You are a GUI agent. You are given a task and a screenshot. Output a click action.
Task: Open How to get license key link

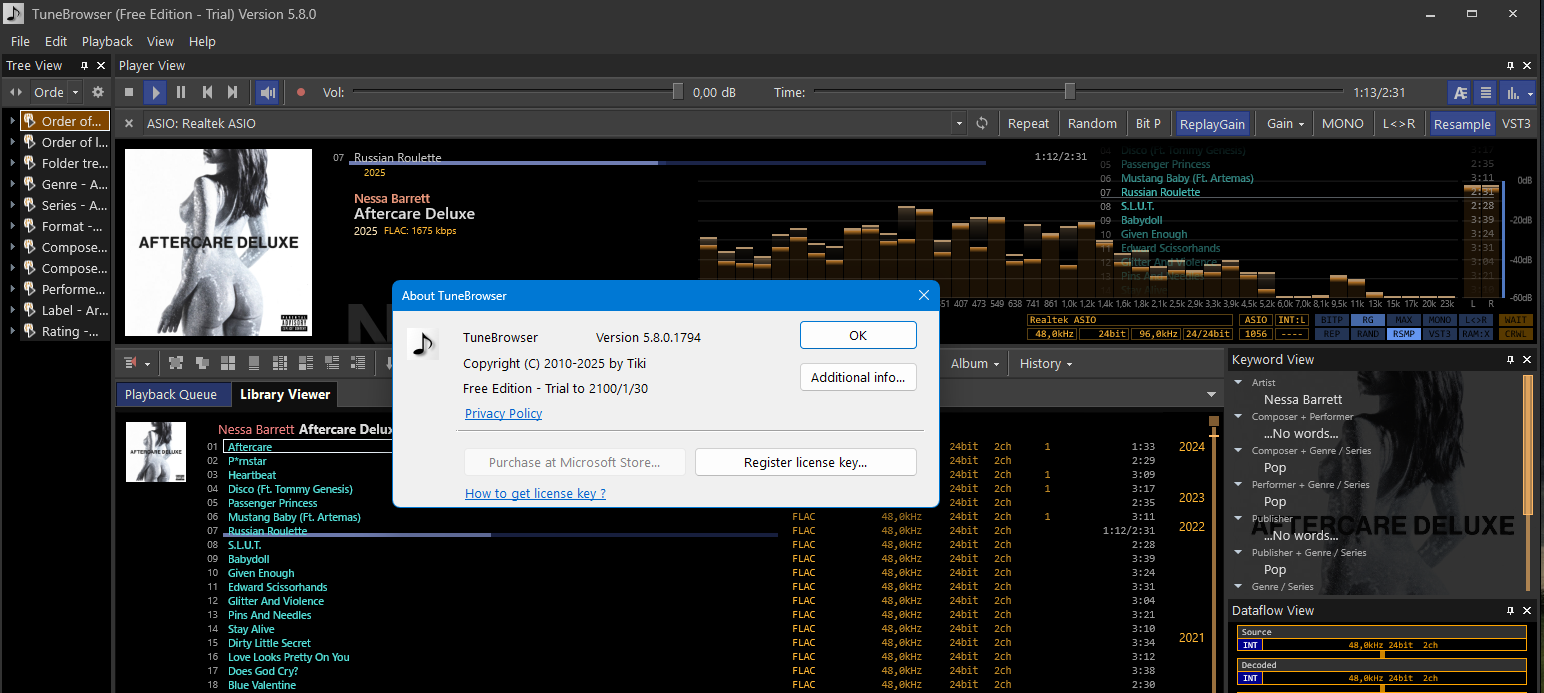pyautogui.click(x=535, y=493)
